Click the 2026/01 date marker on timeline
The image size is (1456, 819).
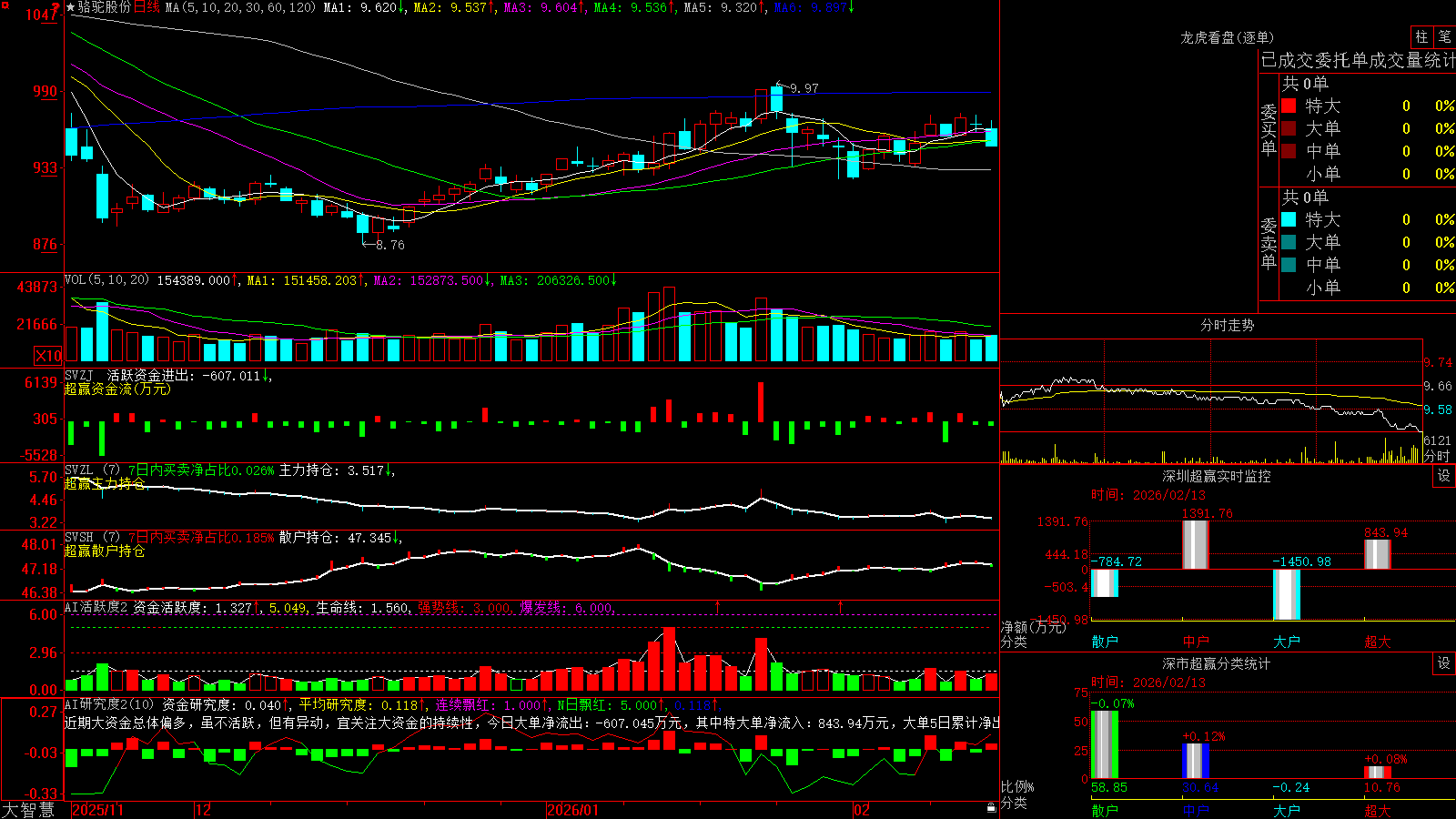tap(572, 810)
